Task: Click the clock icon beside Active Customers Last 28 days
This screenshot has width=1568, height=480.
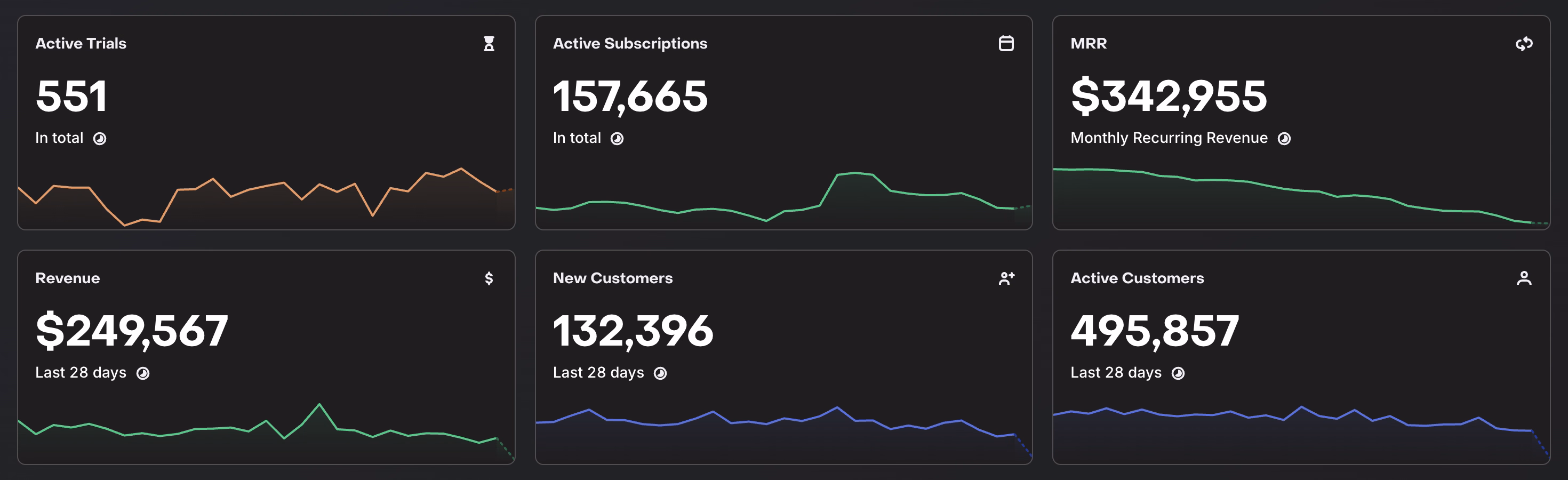Action: (1179, 373)
